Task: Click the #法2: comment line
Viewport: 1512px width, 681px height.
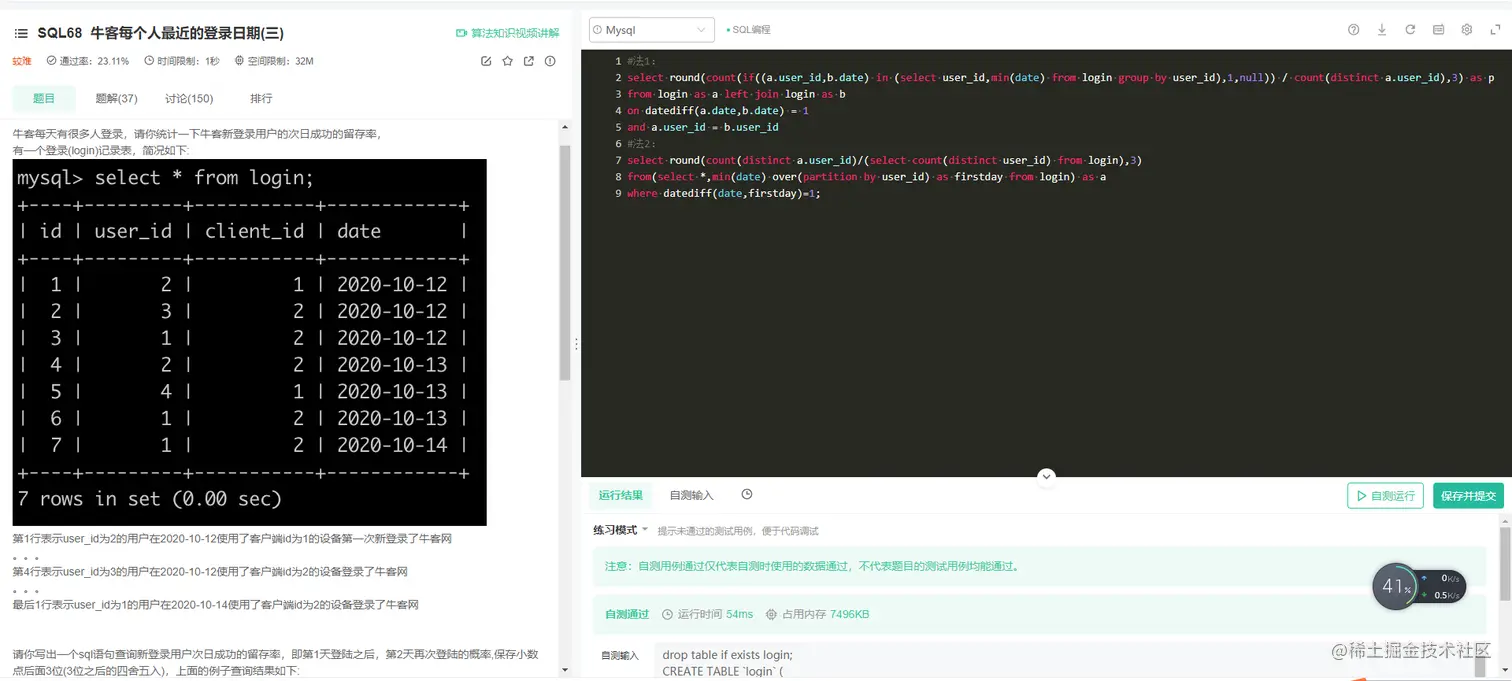Action: (640, 143)
